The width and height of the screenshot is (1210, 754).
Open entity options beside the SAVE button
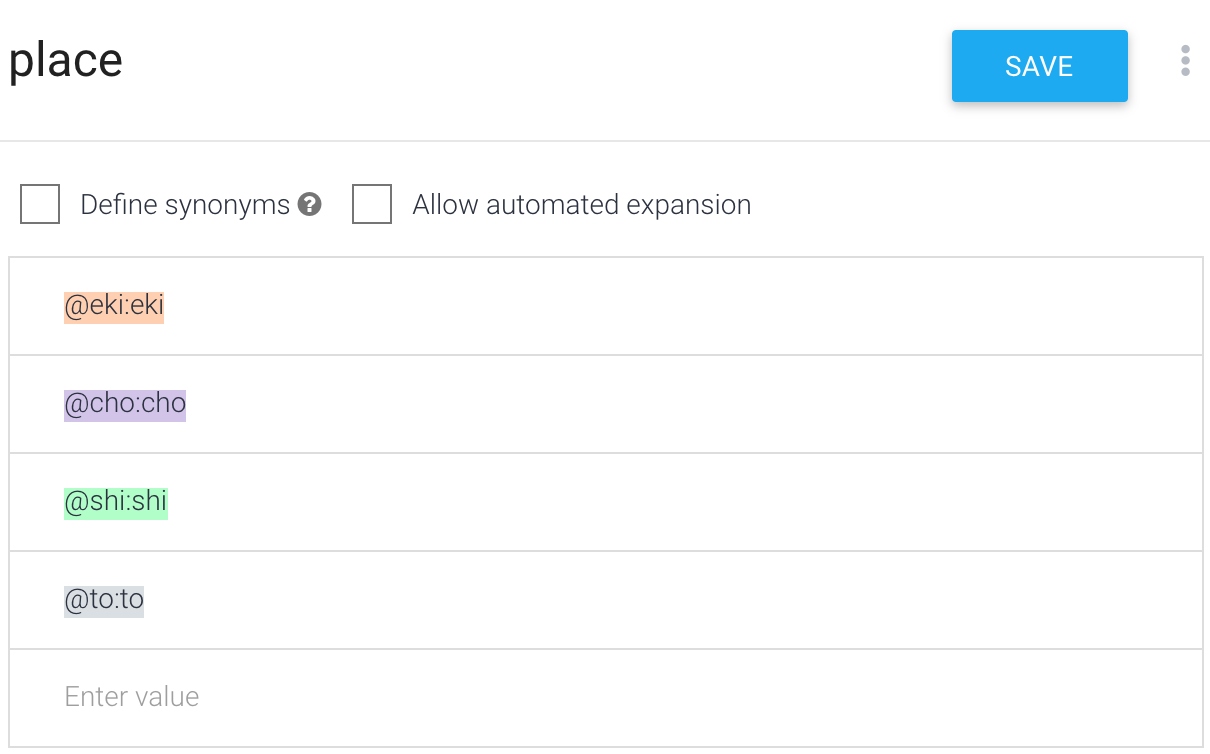[x=1185, y=61]
